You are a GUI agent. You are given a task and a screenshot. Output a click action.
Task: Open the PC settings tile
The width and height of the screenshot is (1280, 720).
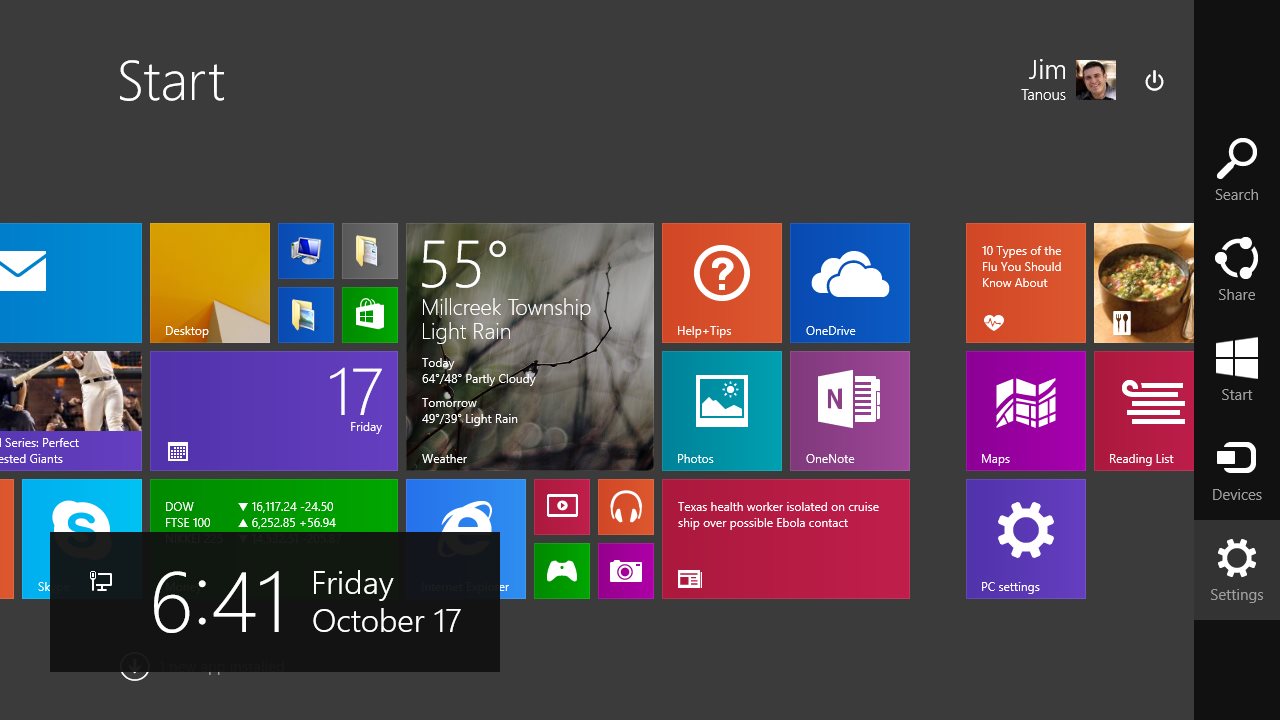coord(1026,539)
